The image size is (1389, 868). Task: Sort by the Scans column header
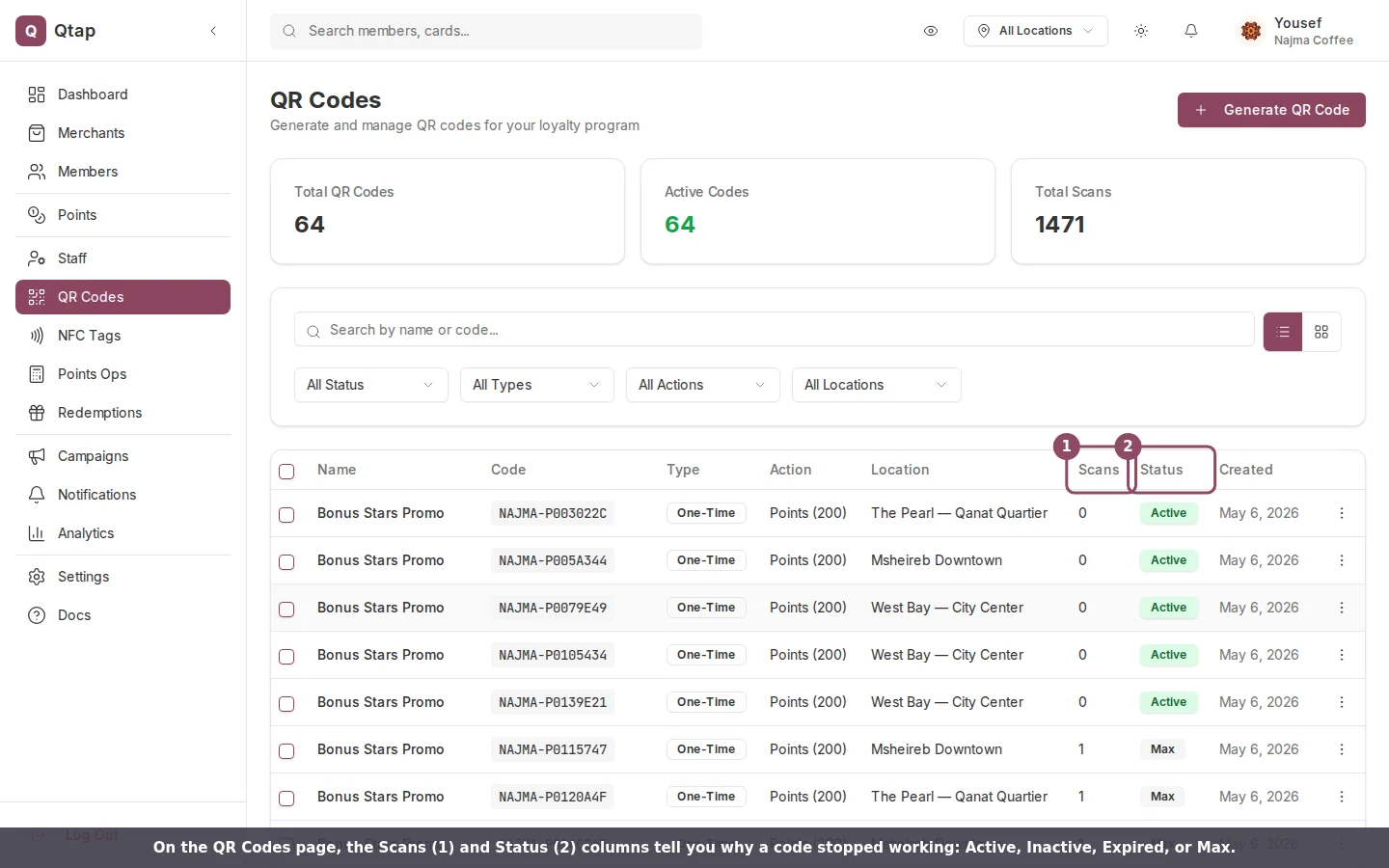[1099, 470]
